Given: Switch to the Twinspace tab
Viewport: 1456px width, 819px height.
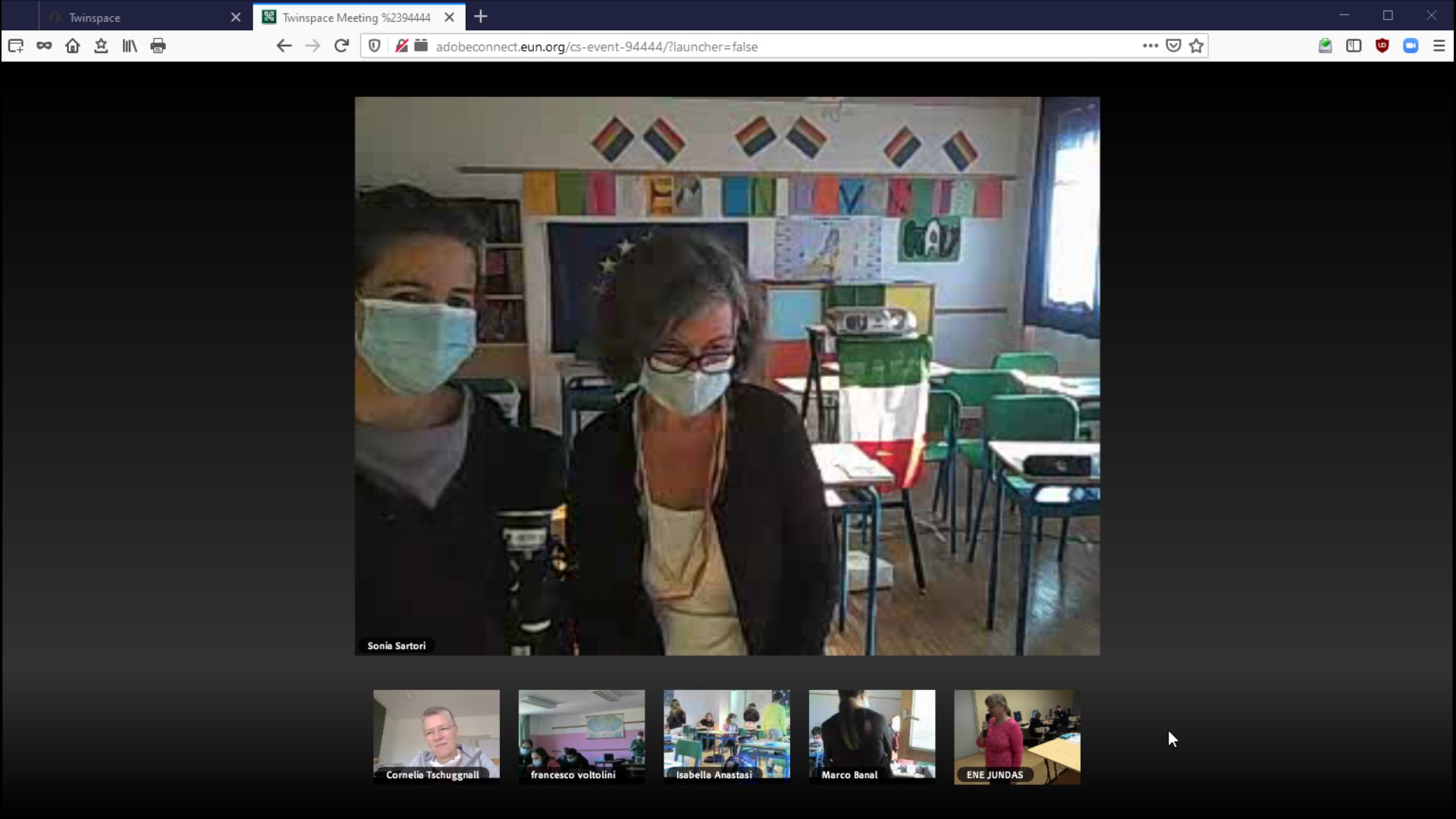Looking at the screenshot, I should (x=144, y=17).
